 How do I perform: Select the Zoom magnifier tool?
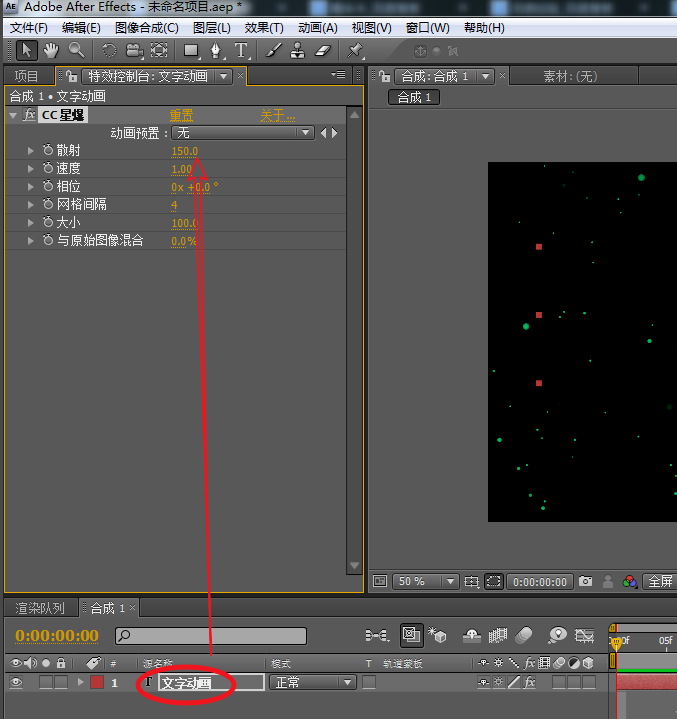[76, 50]
